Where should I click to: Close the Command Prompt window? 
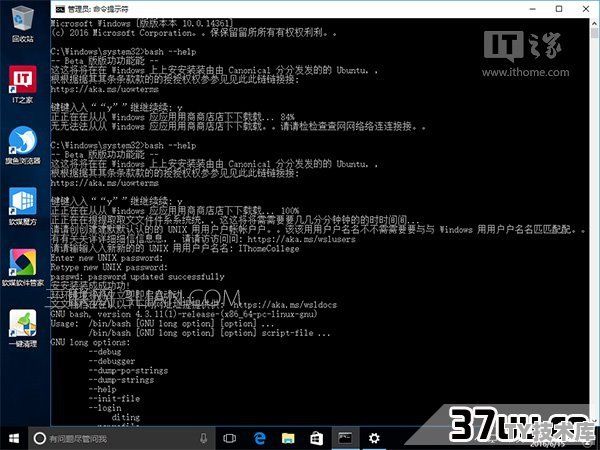pos(586,9)
